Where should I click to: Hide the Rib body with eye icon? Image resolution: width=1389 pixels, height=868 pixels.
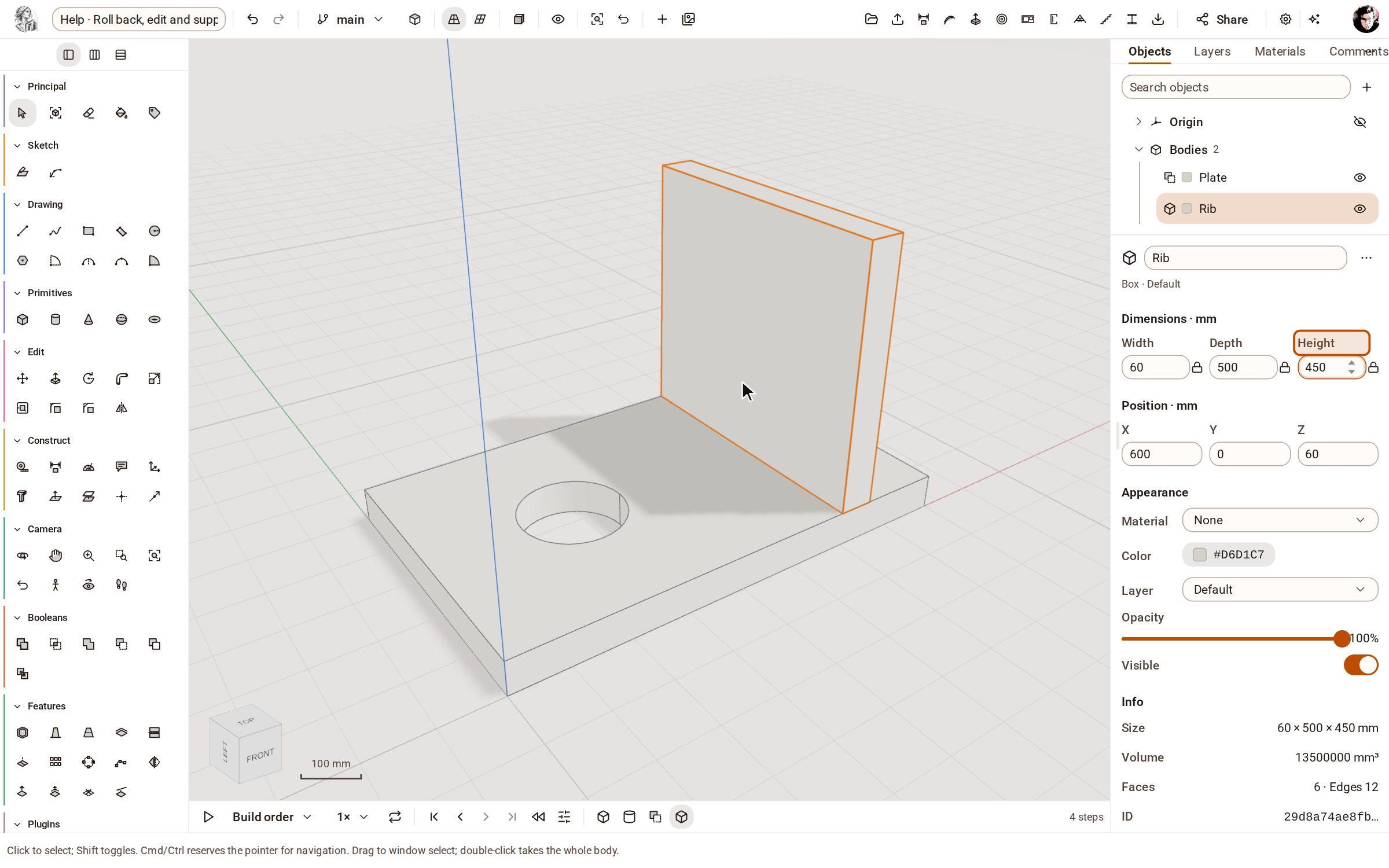coord(1360,209)
